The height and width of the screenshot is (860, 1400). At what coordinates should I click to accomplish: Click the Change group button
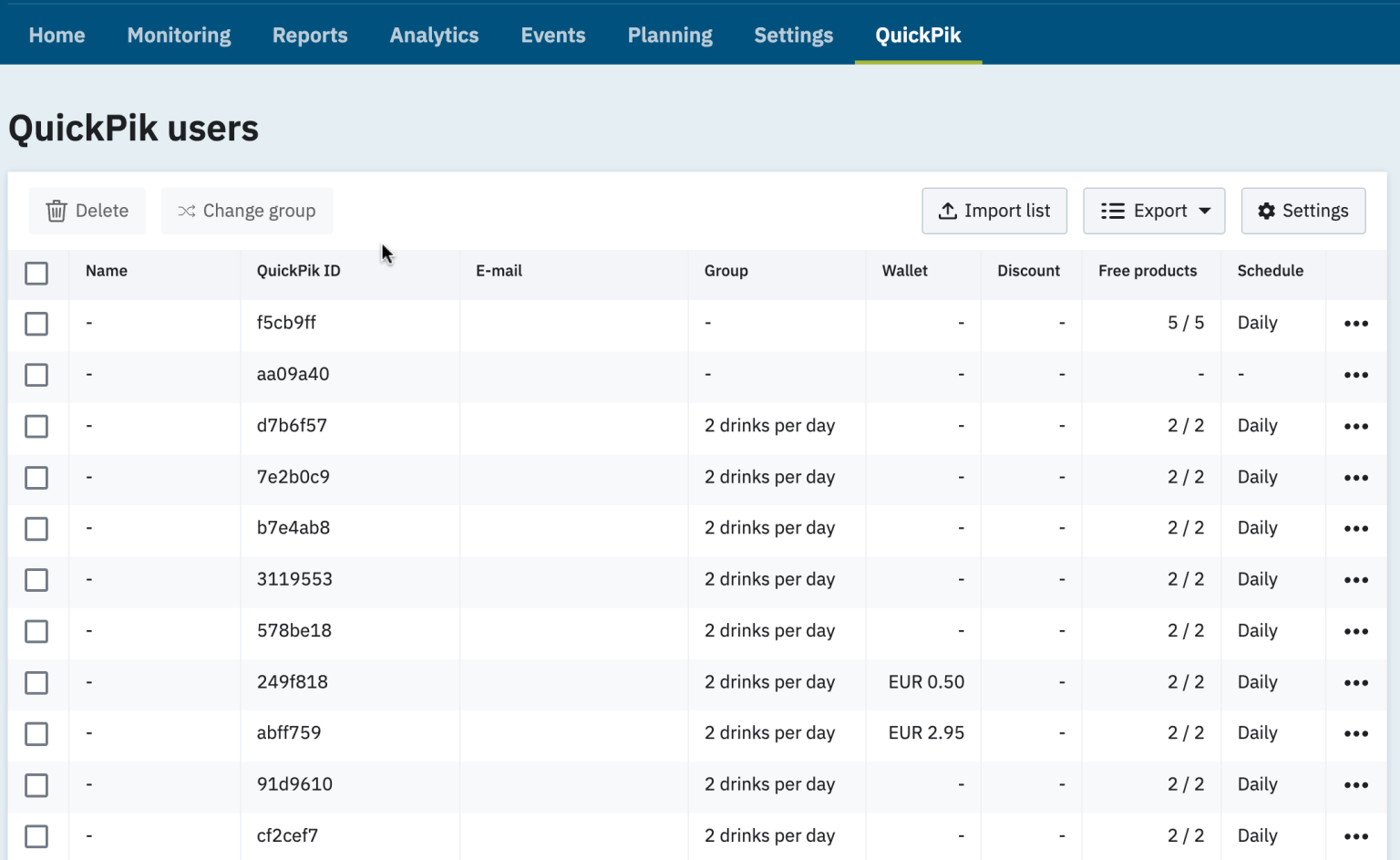pyautogui.click(x=247, y=211)
